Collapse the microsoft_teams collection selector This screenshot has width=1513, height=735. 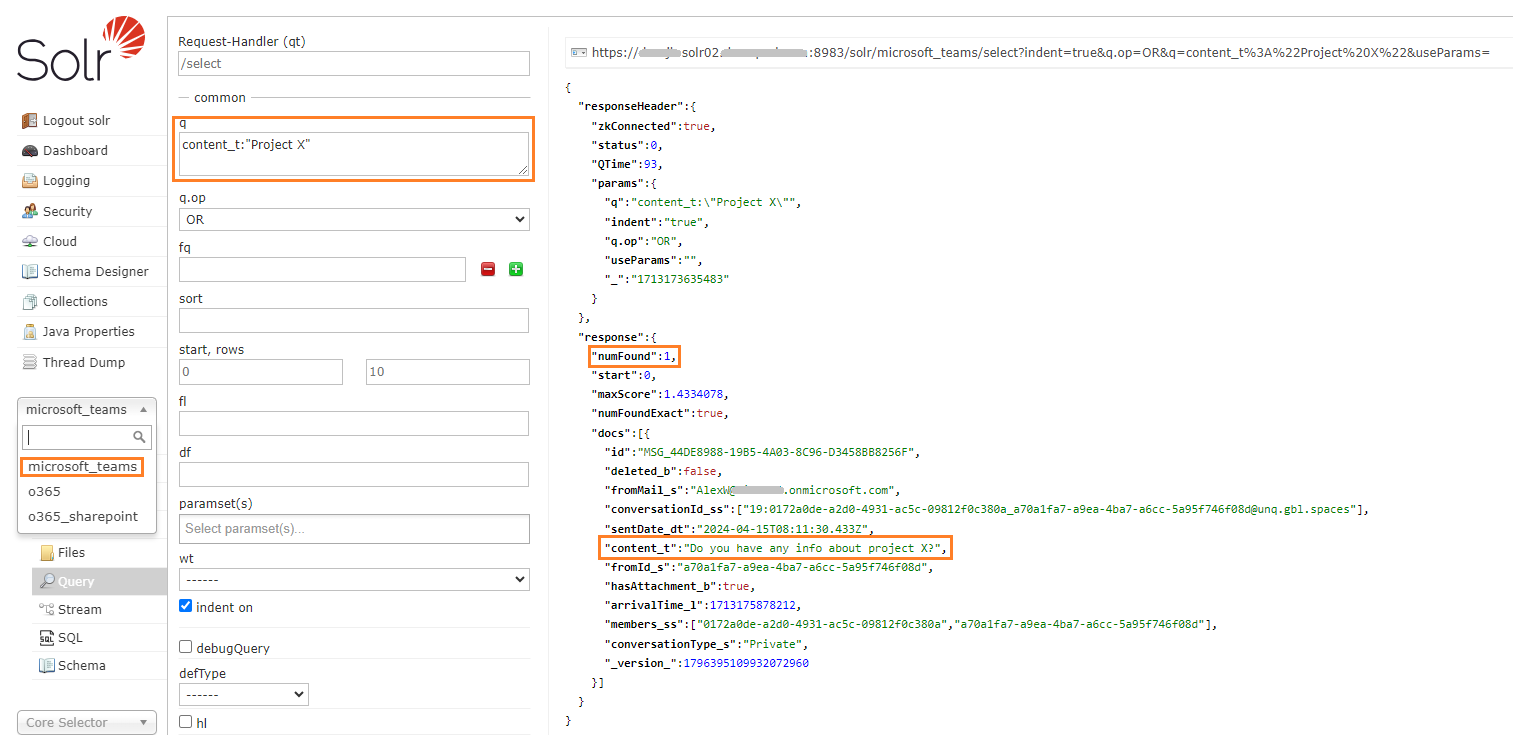tap(87, 409)
